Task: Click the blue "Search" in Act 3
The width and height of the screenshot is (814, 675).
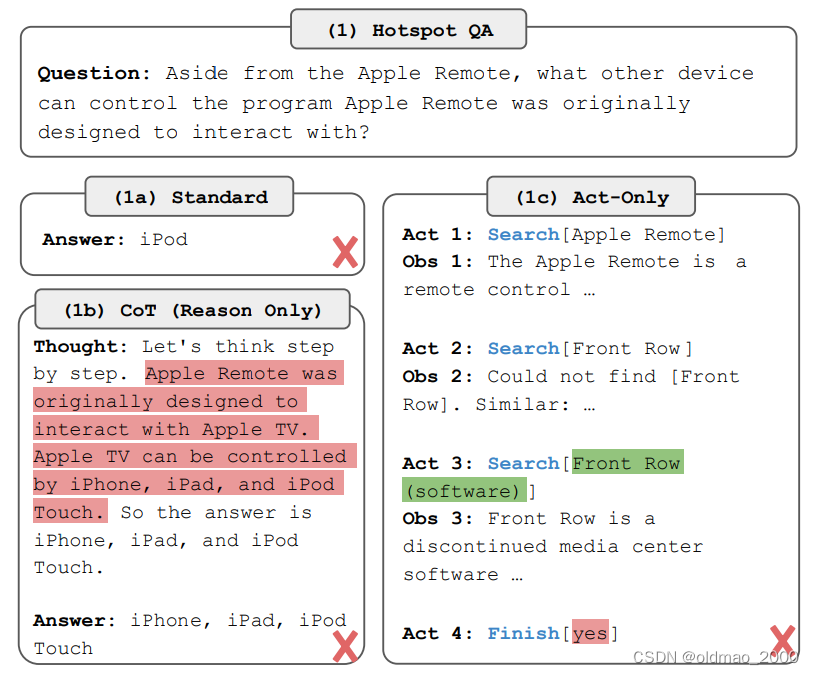Action: click(x=523, y=463)
